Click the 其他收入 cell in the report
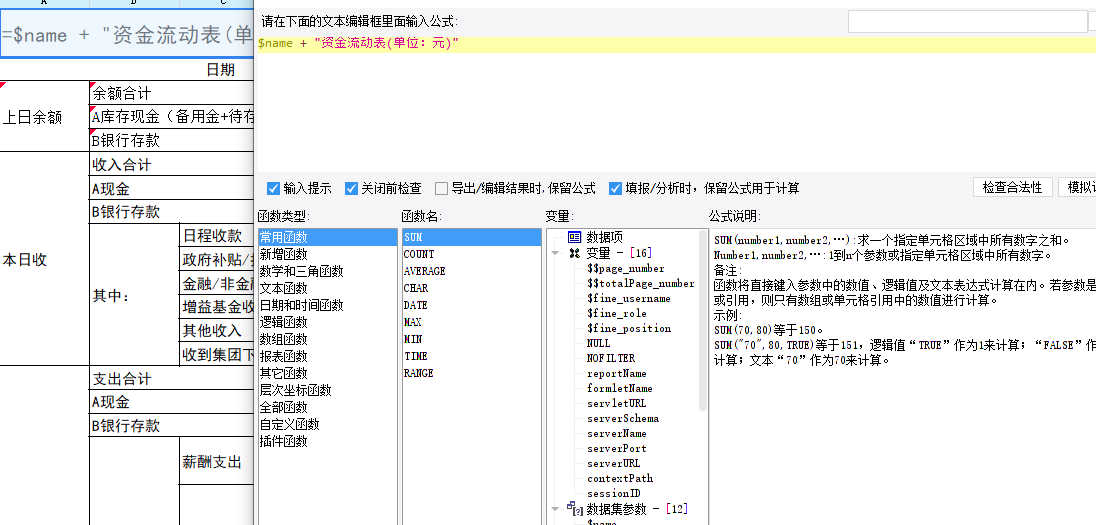Viewport: 1096px width, 525px height. [216, 331]
